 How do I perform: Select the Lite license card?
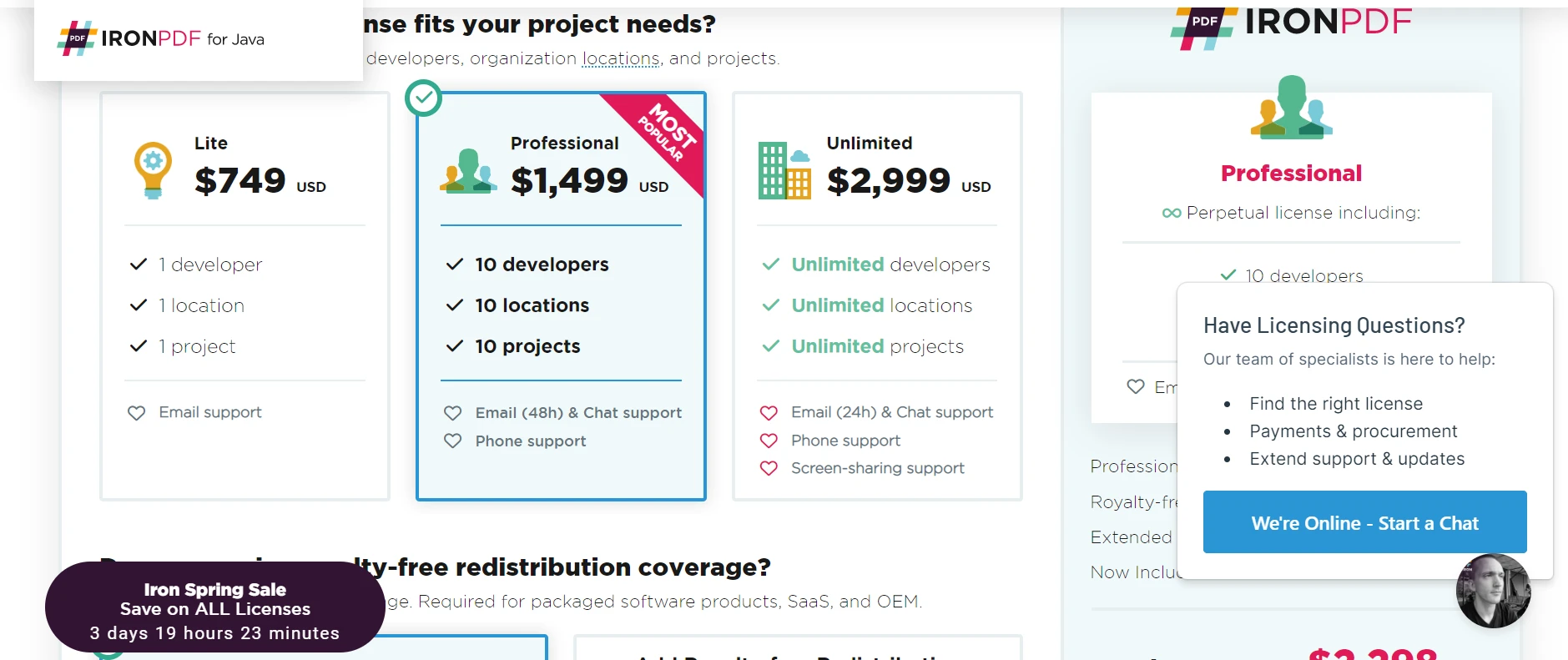[x=245, y=296]
